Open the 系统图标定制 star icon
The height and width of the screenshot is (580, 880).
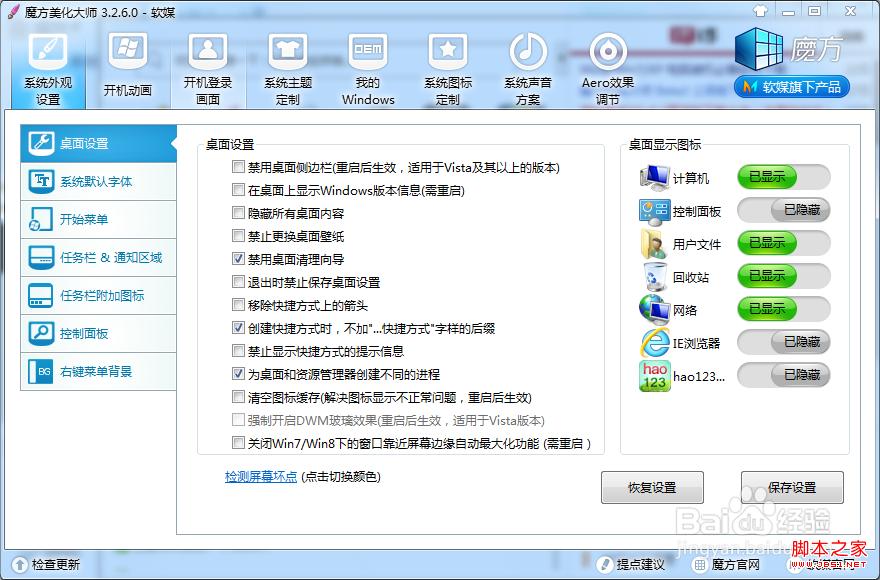448,52
